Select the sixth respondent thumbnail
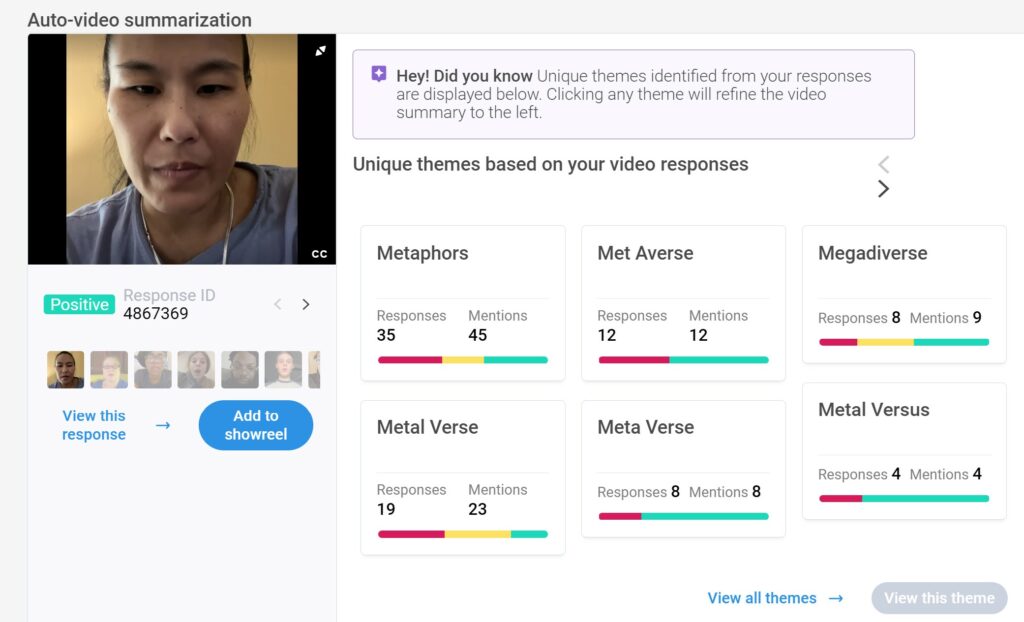 (283, 370)
